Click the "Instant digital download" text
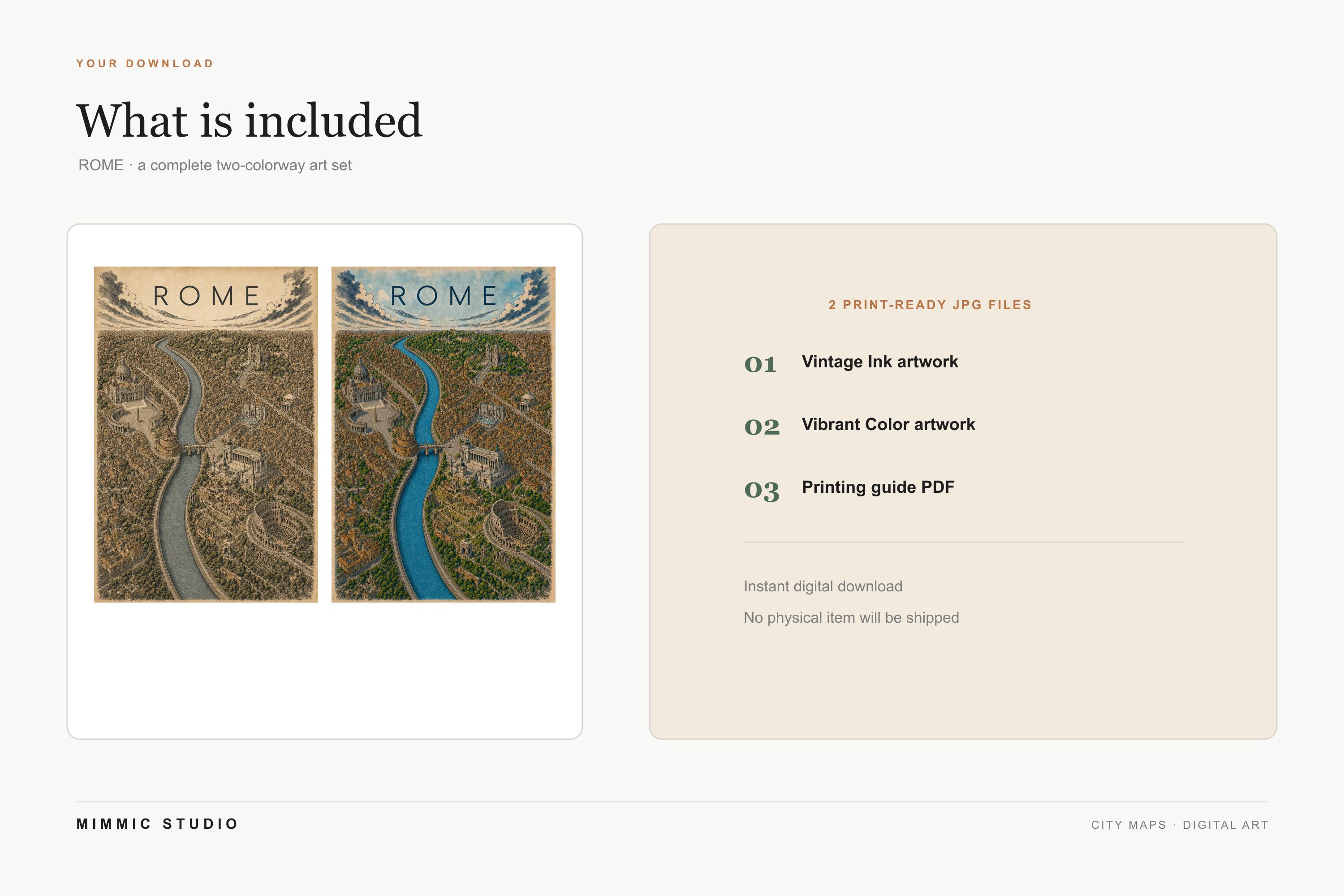Viewport: 1344px width, 896px height. (823, 586)
